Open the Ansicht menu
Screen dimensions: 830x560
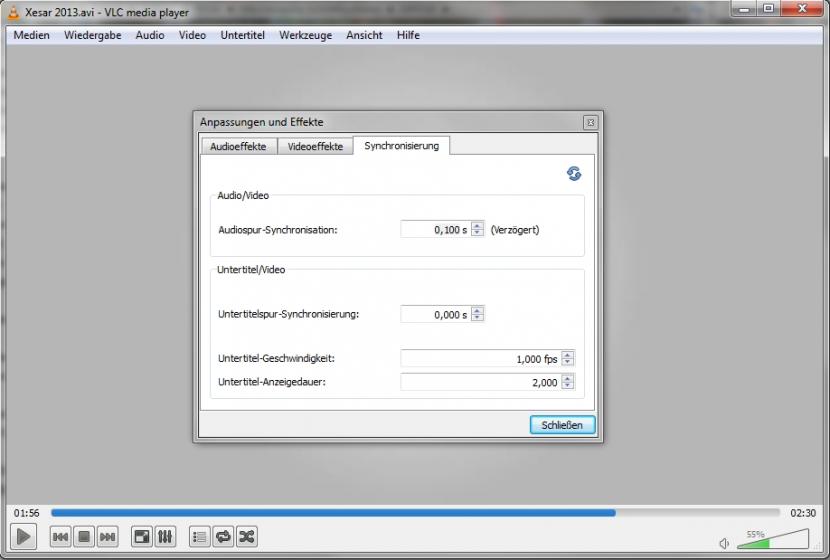[364, 35]
